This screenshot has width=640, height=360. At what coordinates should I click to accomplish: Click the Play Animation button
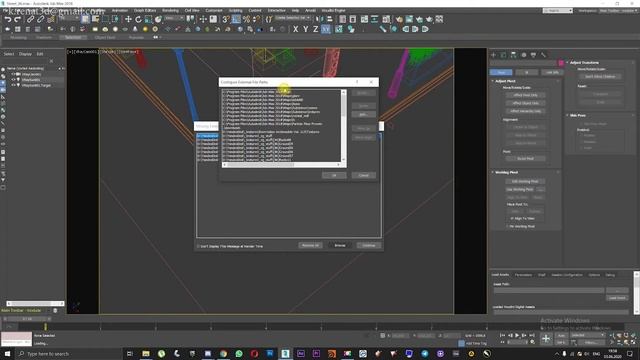pos(517,335)
